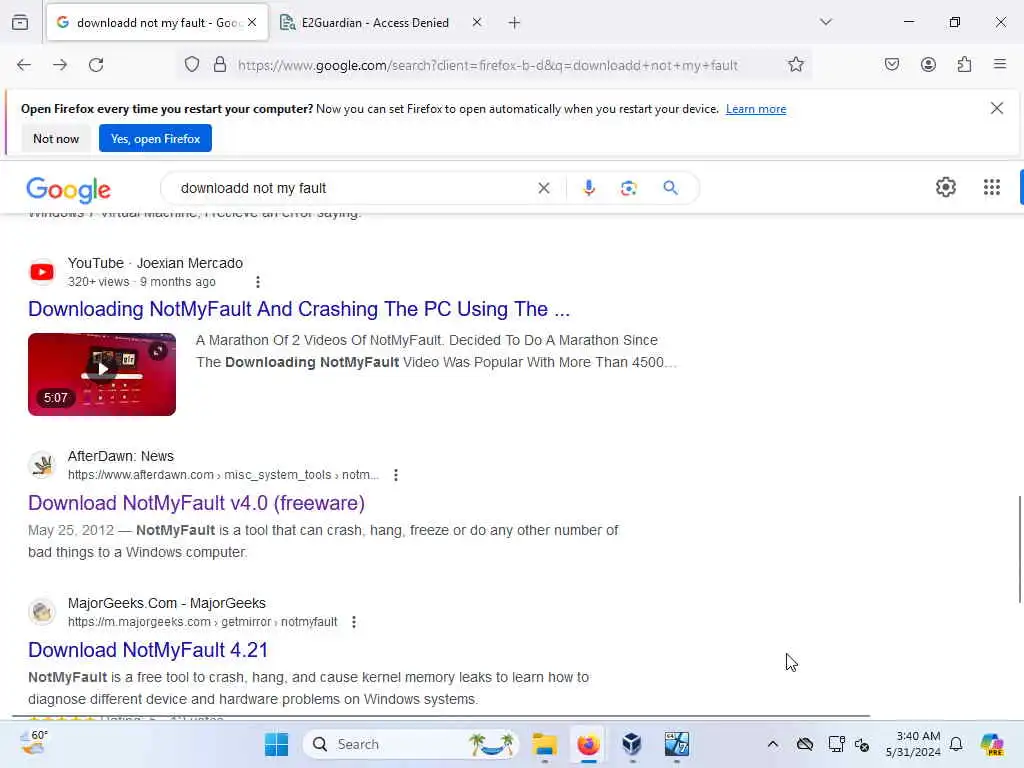
Task: Open more options for YouTube result
Action: click(258, 282)
